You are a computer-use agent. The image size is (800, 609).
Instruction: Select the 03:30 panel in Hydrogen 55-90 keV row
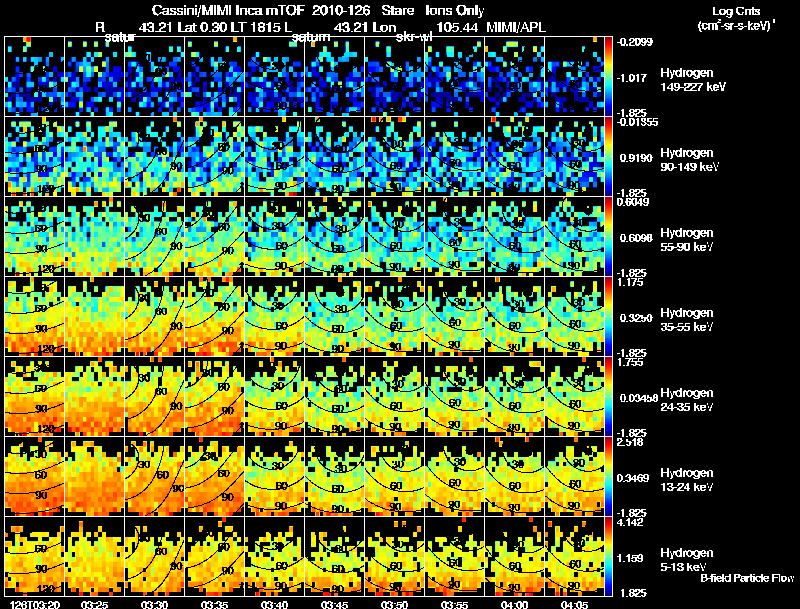(x=155, y=237)
